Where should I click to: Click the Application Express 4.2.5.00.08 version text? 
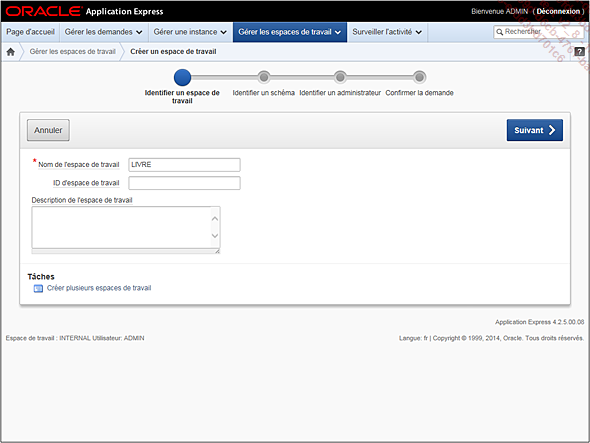(540, 322)
